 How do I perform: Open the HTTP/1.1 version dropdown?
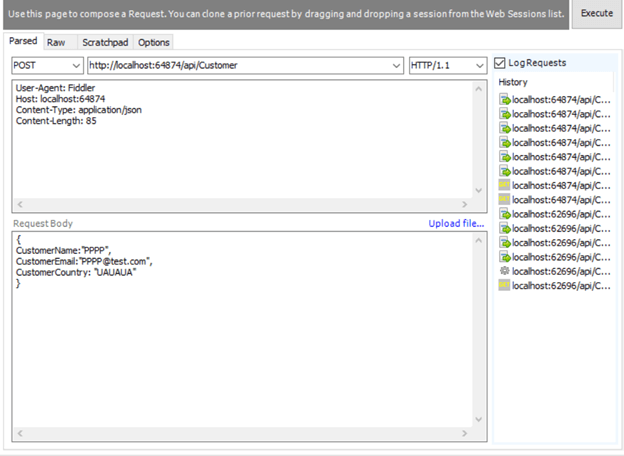pos(448,65)
